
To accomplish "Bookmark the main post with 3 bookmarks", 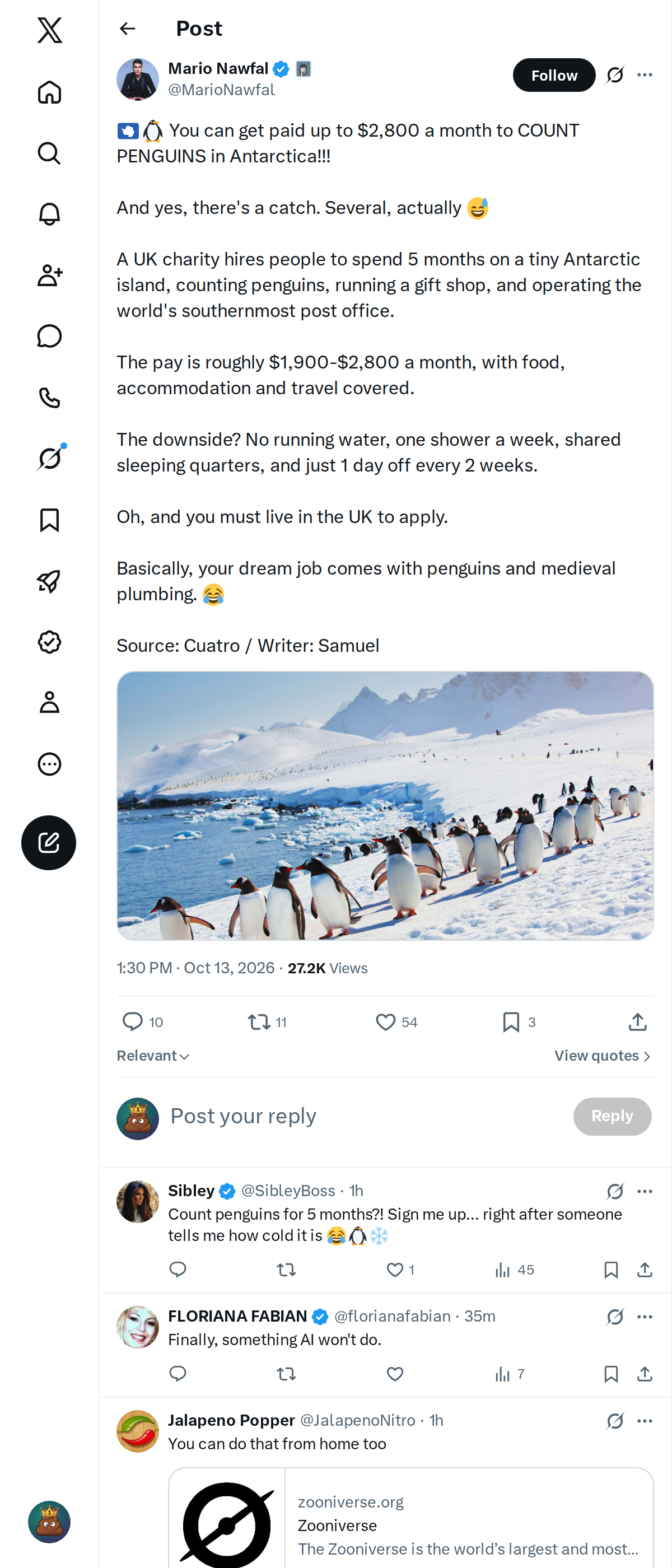I will pos(519,1022).
